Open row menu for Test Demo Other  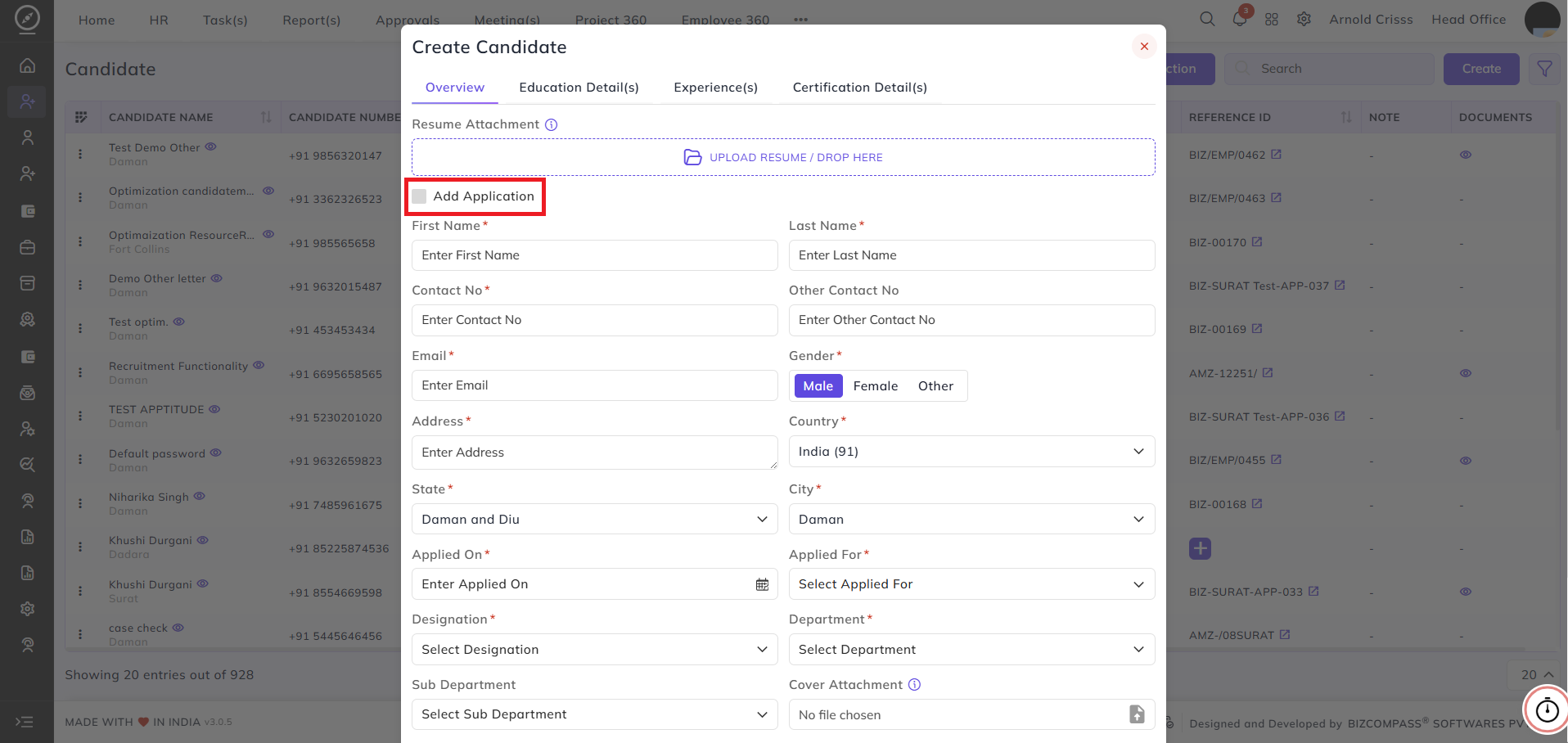(80, 154)
